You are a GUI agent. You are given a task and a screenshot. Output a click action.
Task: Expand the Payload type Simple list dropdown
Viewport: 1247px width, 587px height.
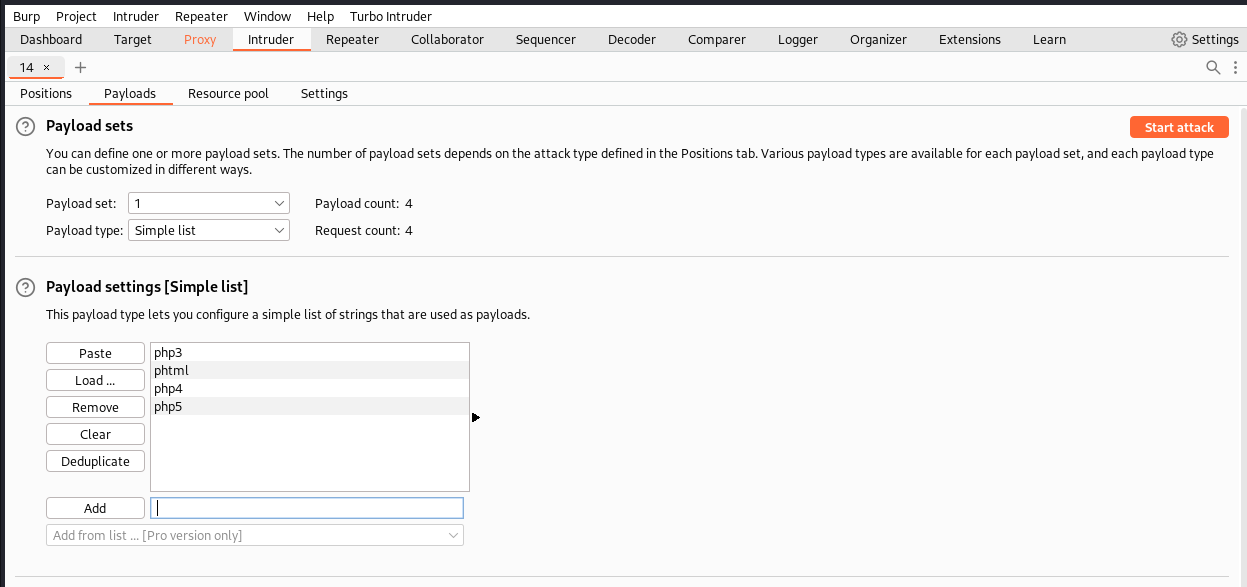[209, 230]
